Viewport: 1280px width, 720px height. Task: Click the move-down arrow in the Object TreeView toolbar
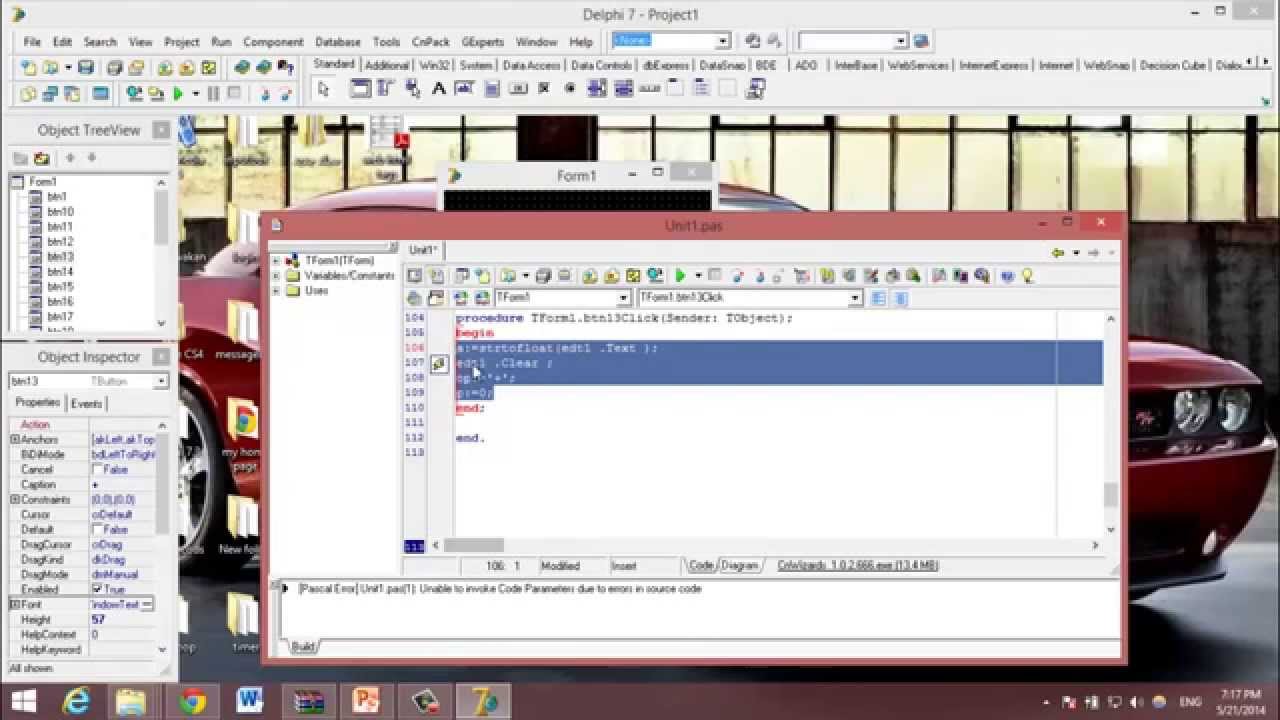click(92, 158)
